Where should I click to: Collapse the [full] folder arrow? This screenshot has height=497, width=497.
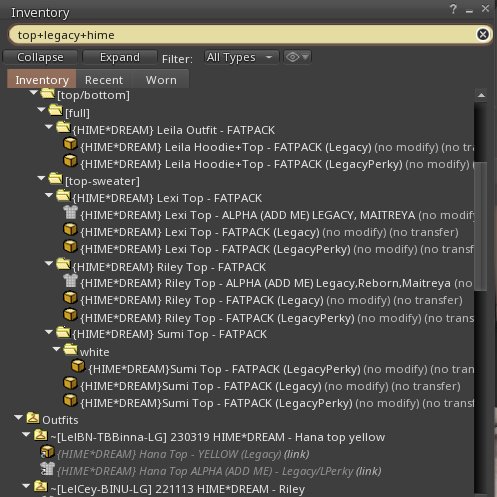click(42, 109)
